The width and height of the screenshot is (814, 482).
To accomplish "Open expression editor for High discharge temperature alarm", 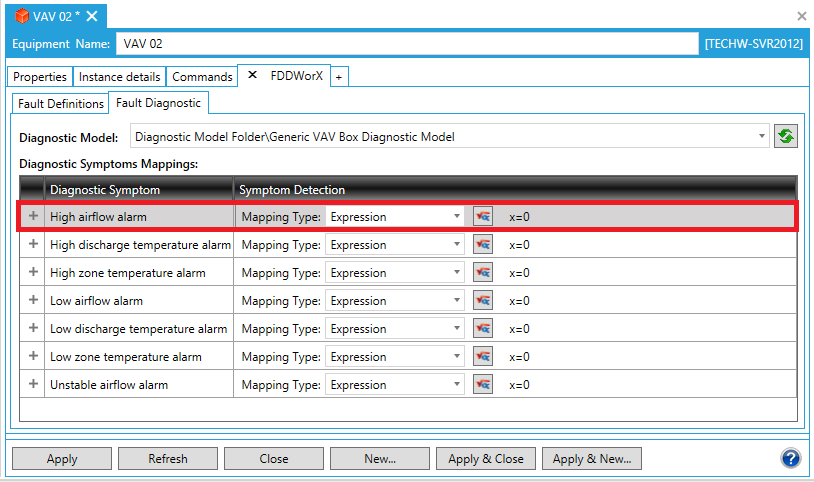I will [483, 245].
